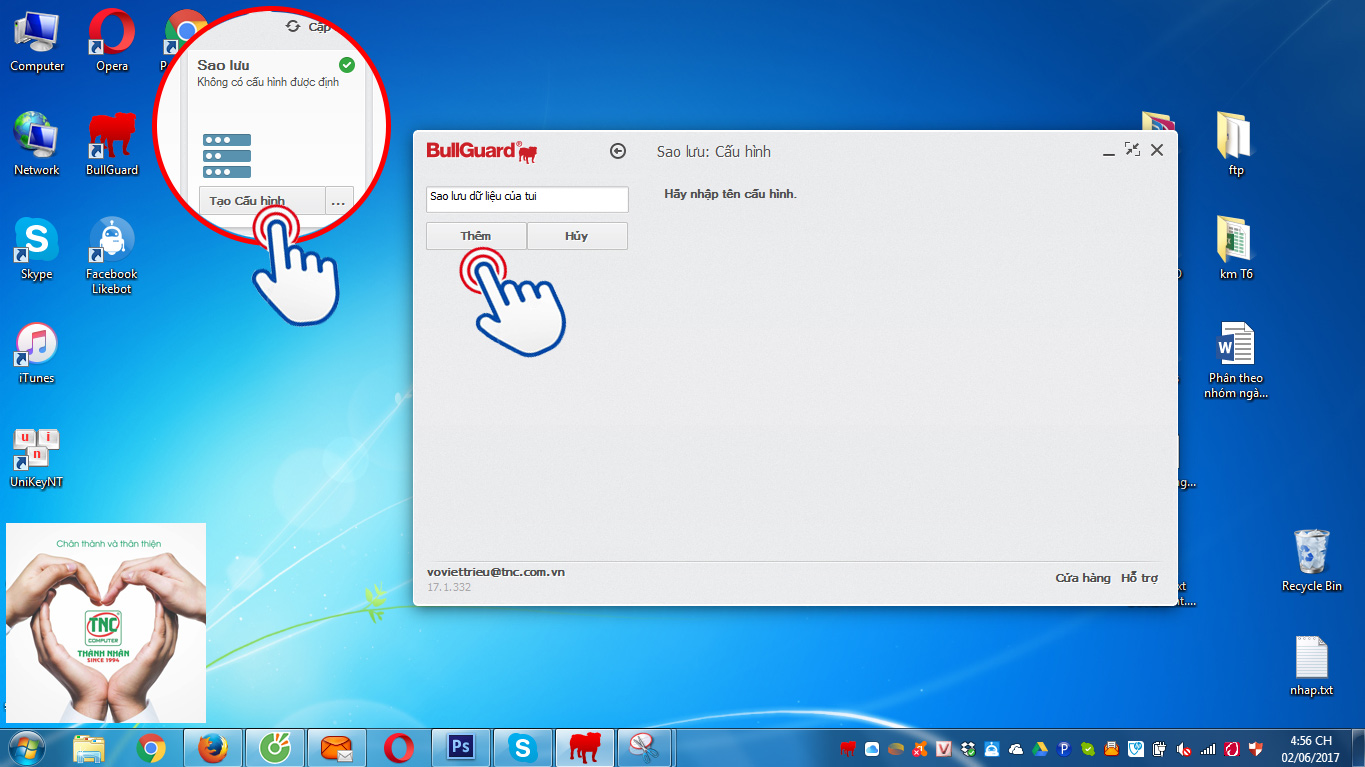The height and width of the screenshot is (767, 1365).
Task: Open Cốc Cốc browser from the taskbar
Action: pos(274,748)
